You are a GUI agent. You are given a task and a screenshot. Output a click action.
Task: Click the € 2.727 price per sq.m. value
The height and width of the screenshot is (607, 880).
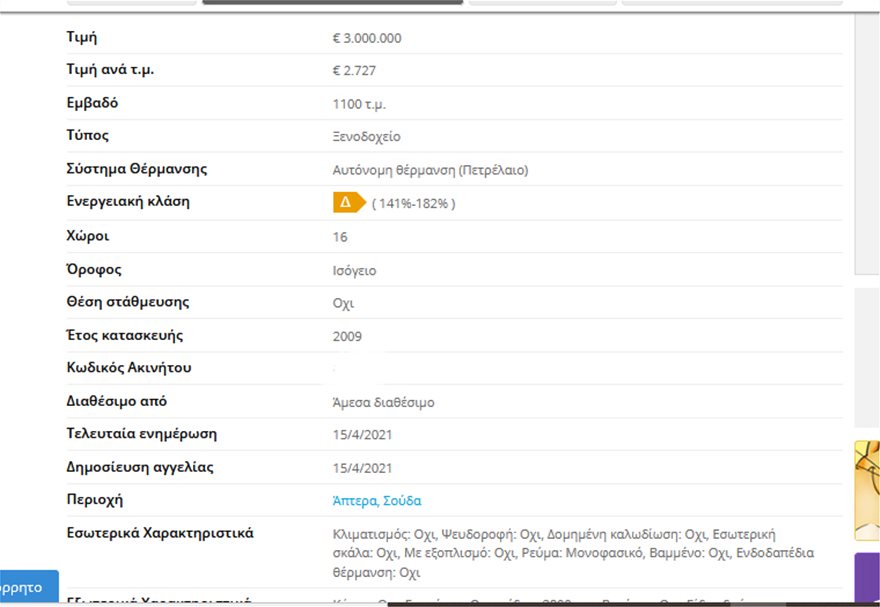point(354,71)
